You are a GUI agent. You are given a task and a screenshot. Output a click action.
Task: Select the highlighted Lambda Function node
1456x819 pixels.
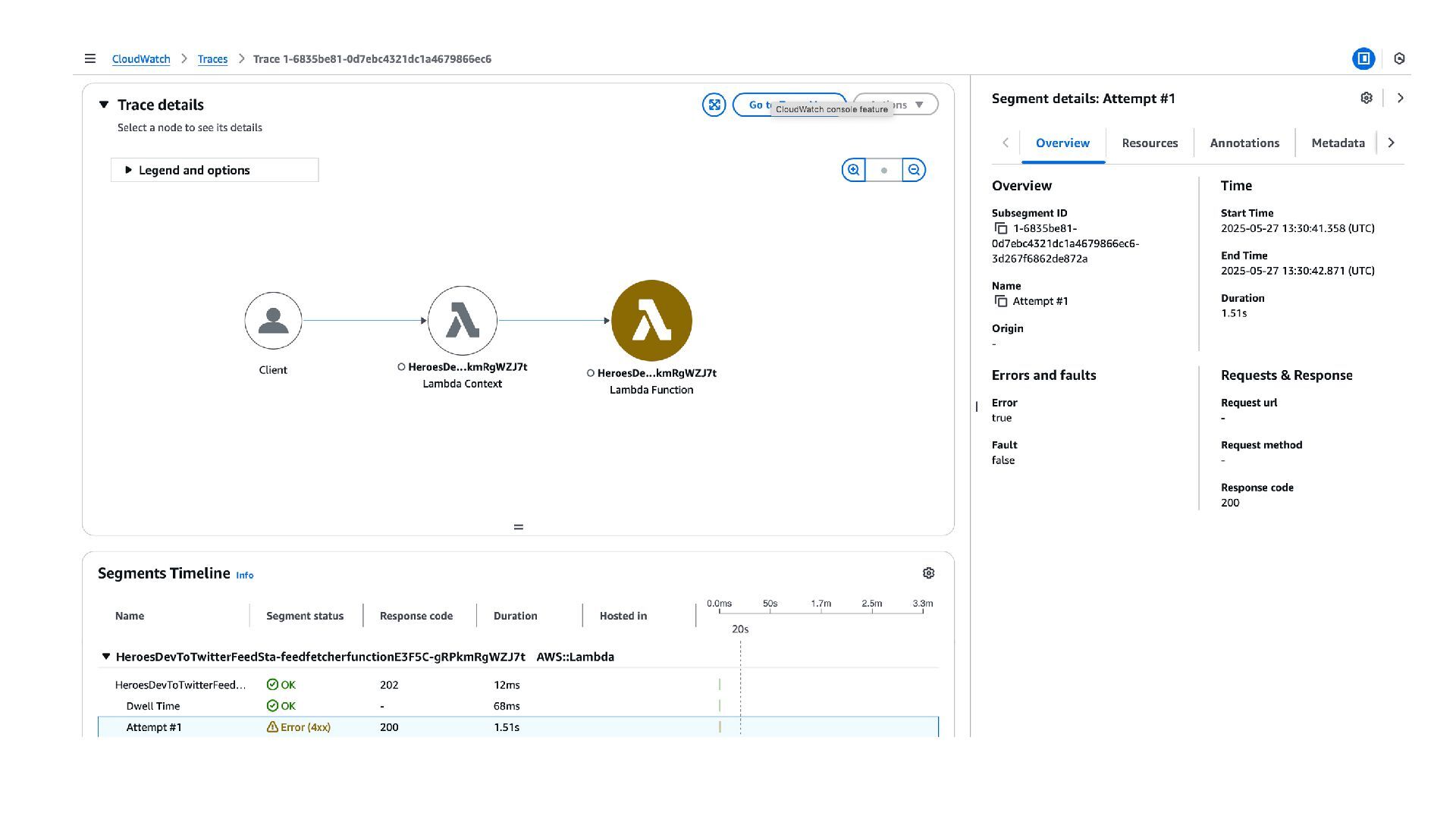pos(651,321)
